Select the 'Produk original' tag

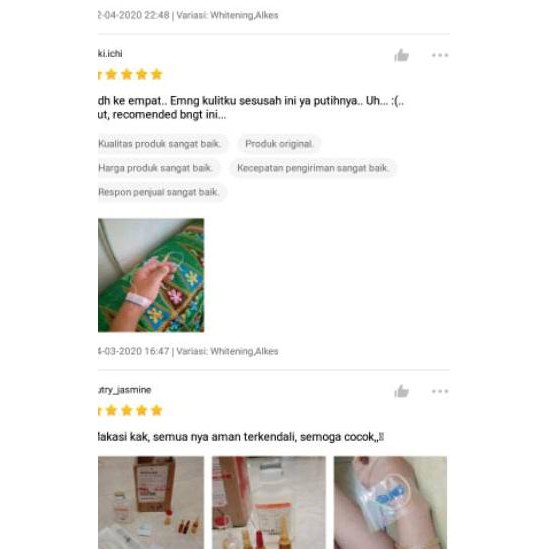(x=279, y=144)
